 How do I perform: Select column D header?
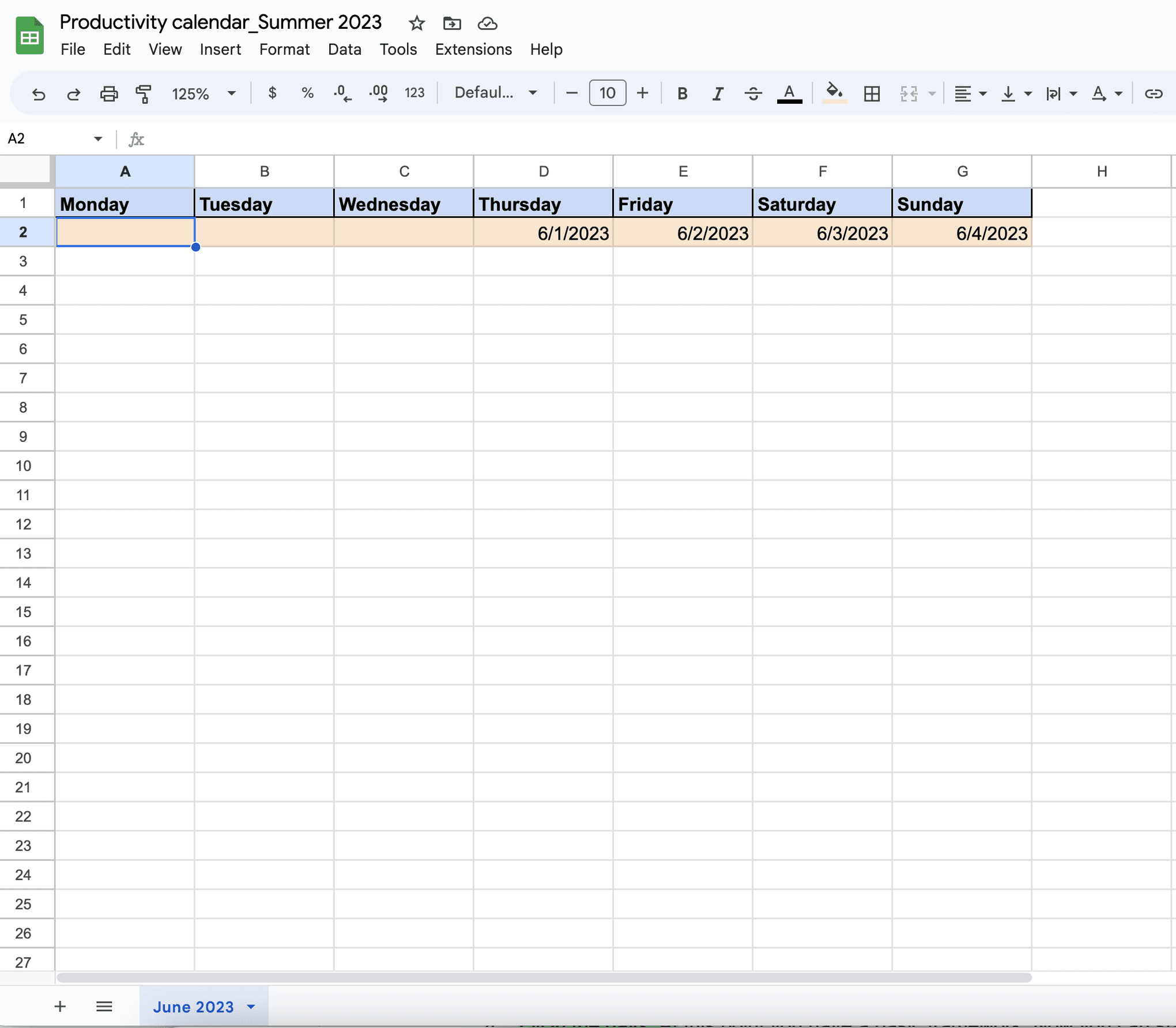(x=544, y=171)
